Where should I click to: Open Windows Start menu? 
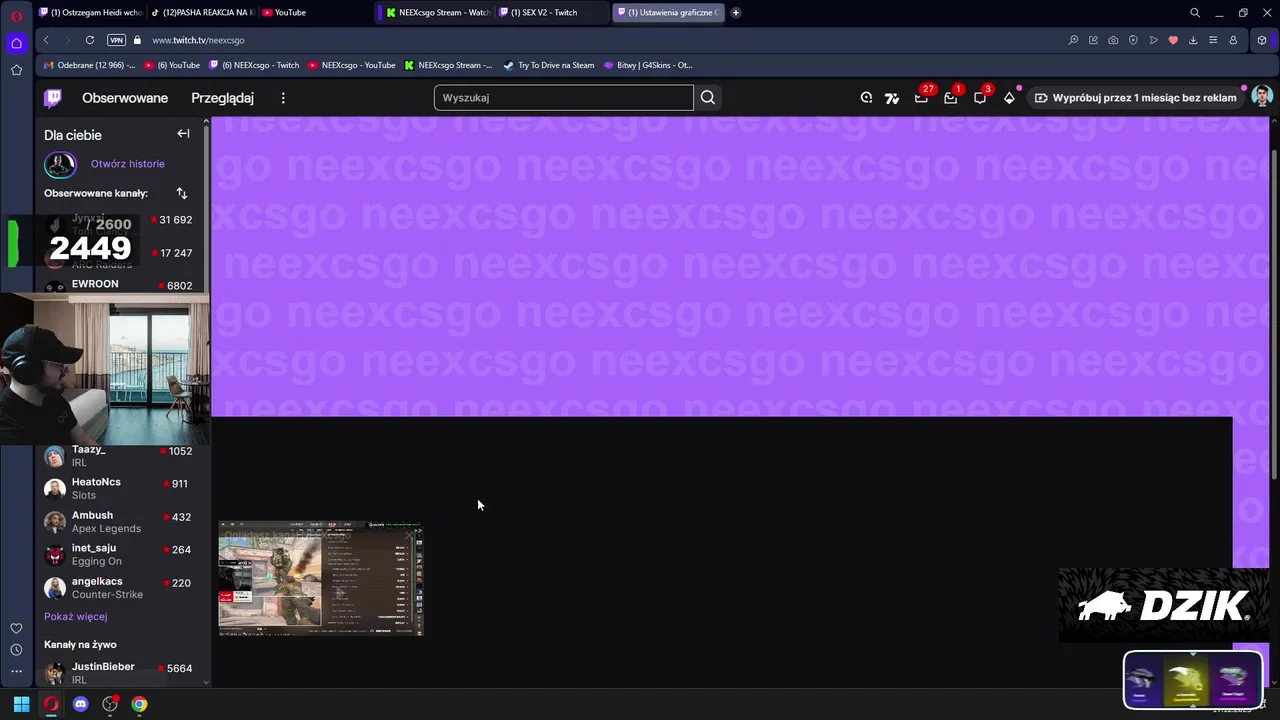[21, 704]
